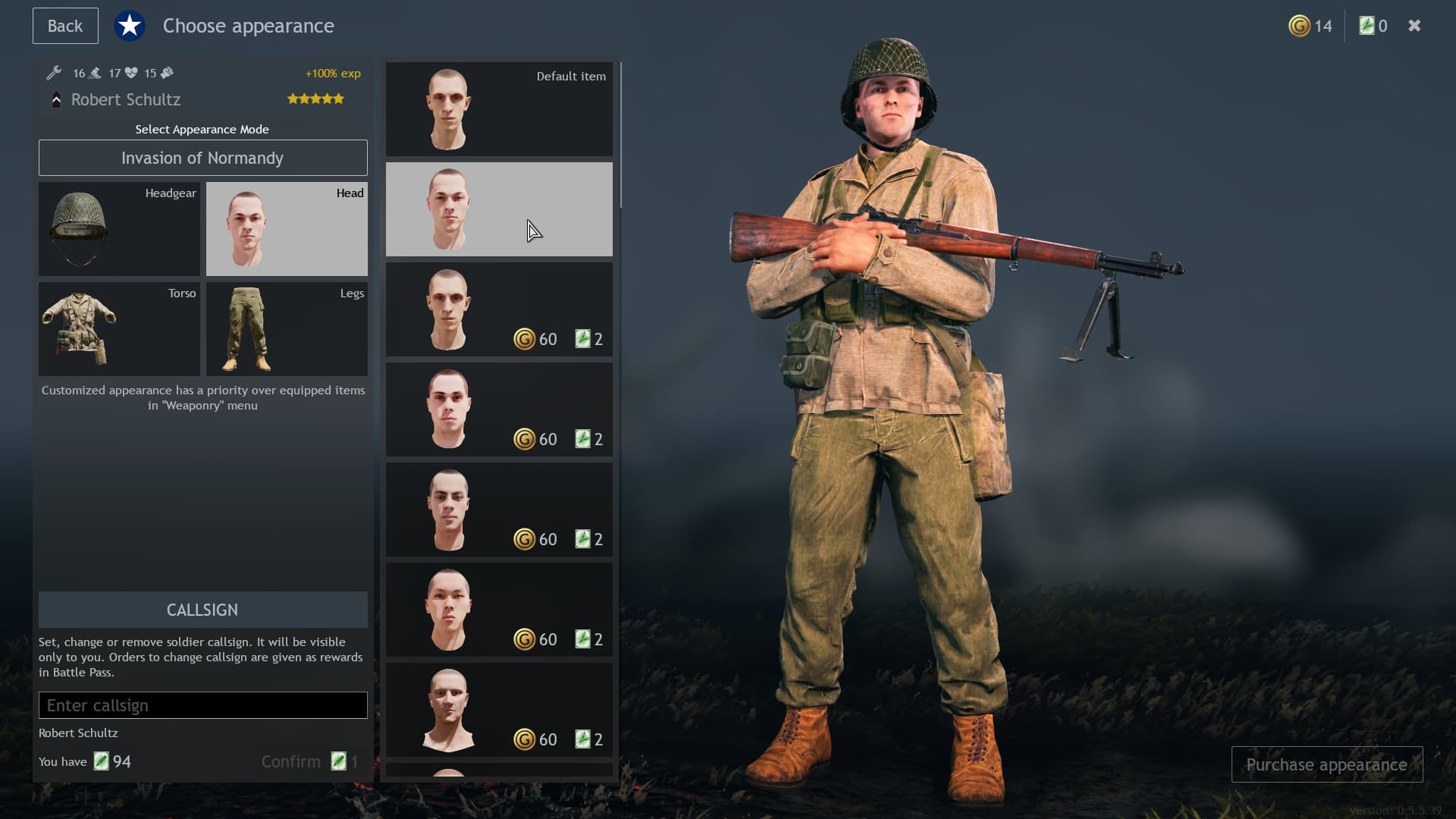
Task: Click the wrench engineer class icon
Action: tap(54, 73)
